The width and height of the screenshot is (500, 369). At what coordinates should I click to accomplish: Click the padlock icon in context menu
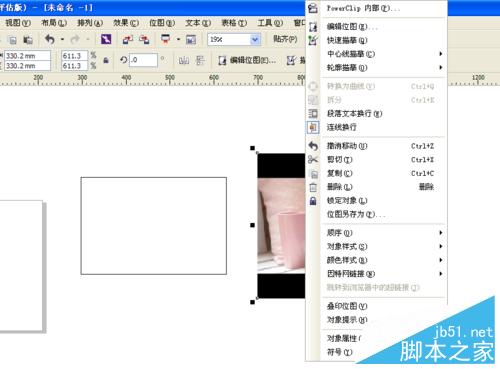coord(313,201)
